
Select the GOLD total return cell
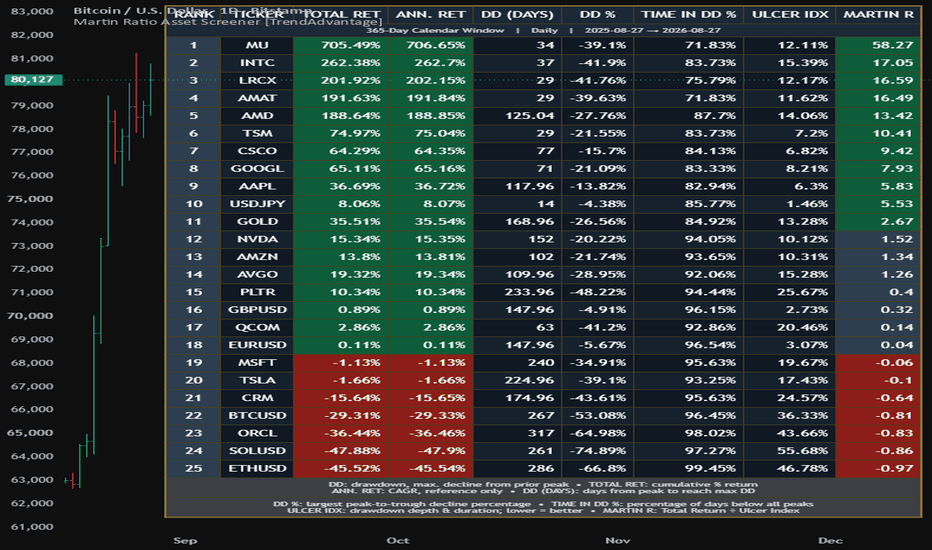pyautogui.click(x=341, y=222)
